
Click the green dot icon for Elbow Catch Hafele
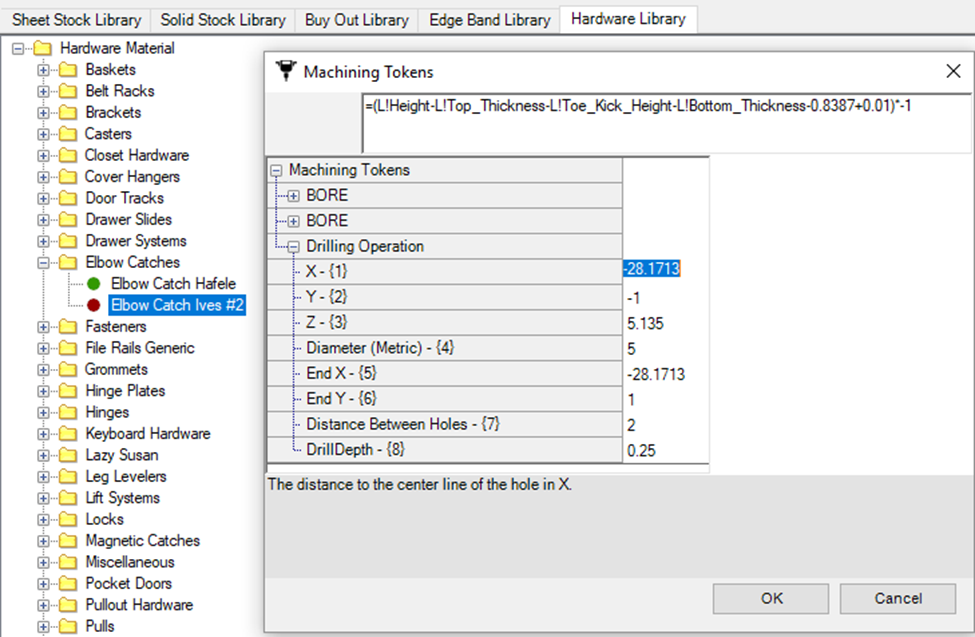[x=94, y=284]
